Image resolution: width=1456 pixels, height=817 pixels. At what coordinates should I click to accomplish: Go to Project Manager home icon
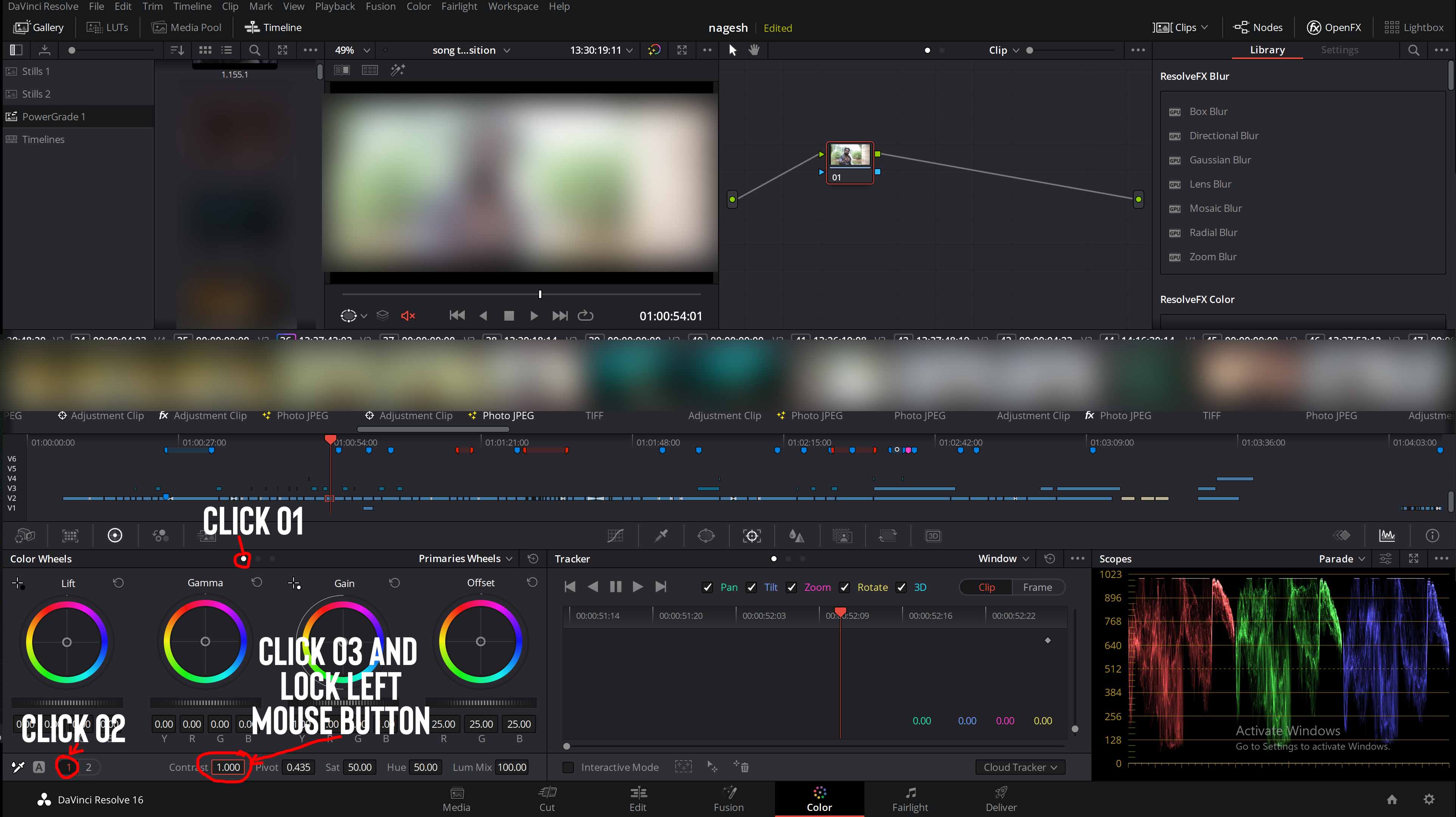pyautogui.click(x=1392, y=799)
